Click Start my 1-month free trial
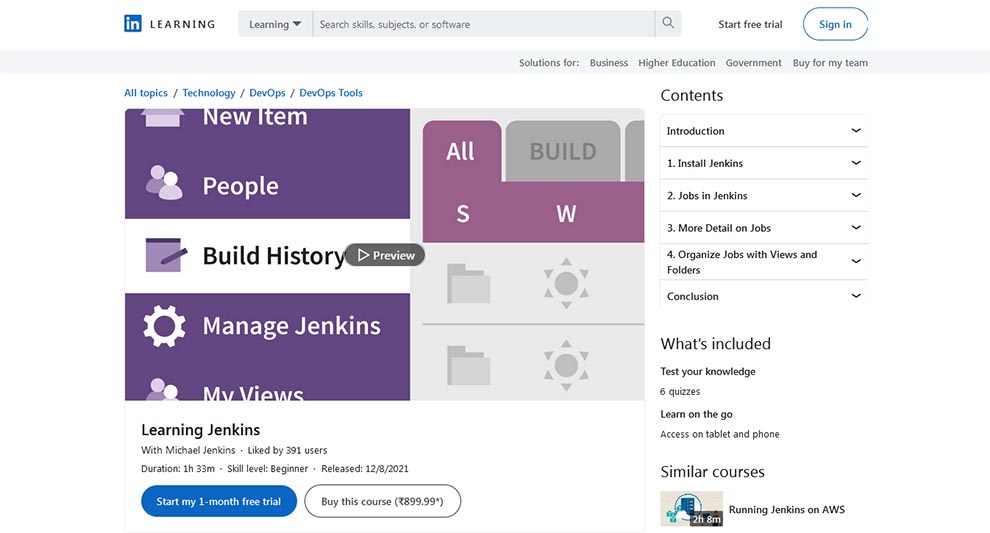 (218, 501)
